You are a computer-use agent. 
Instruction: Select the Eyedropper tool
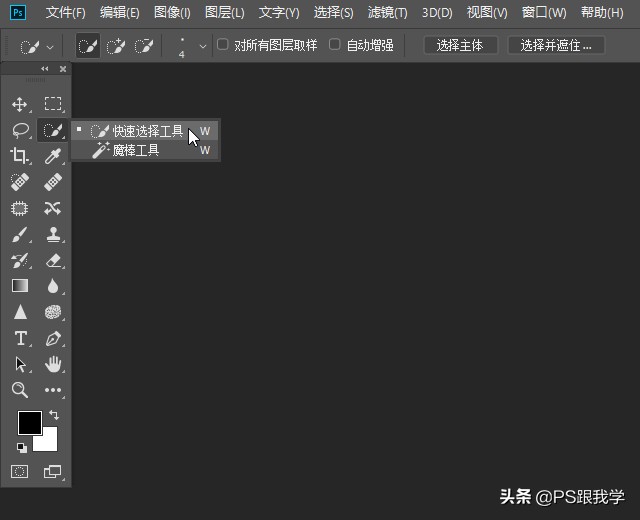pos(53,156)
